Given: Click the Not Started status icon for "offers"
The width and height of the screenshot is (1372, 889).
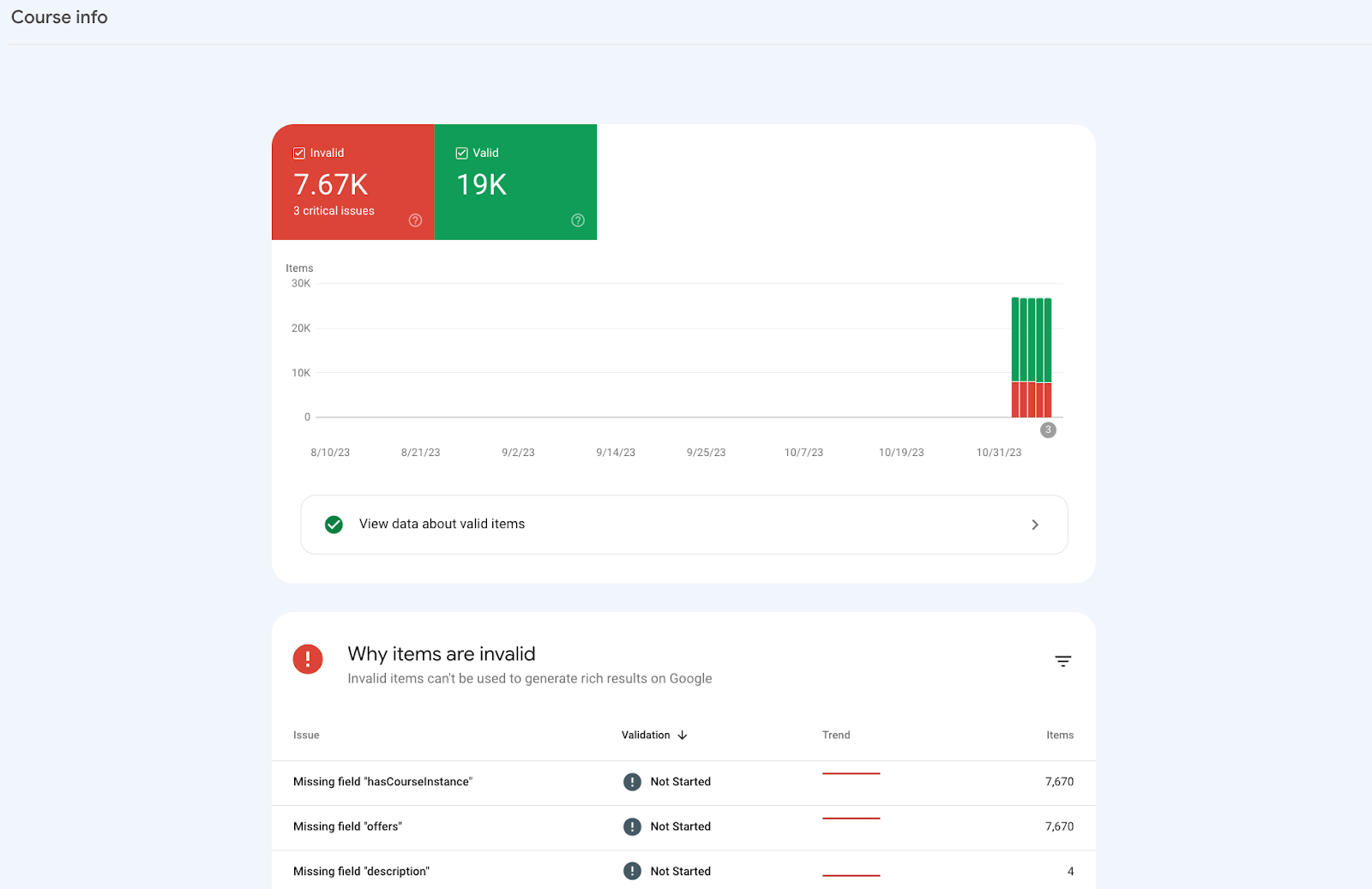Looking at the screenshot, I should (x=632, y=826).
